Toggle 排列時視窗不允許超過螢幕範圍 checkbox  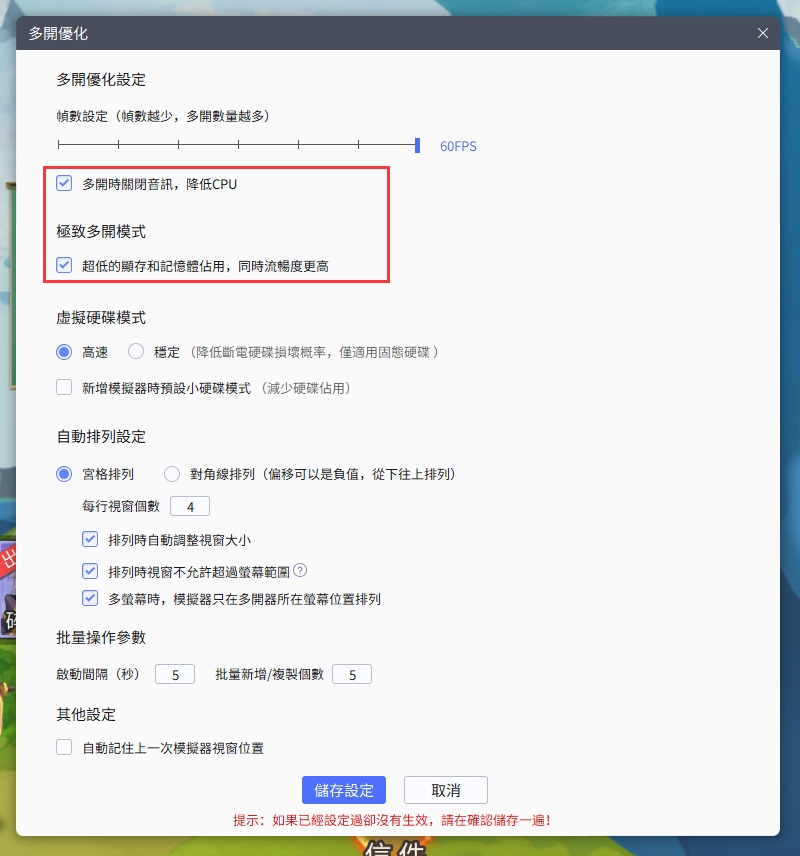[90, 571]
